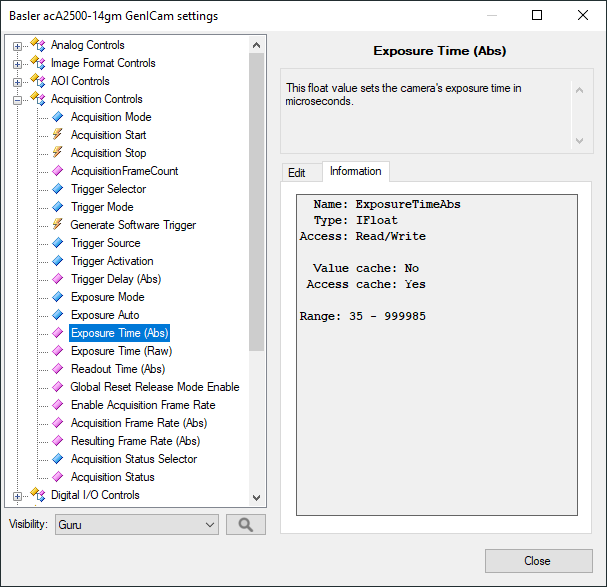Expand the Analog Controls tree node

click(18, 45)
